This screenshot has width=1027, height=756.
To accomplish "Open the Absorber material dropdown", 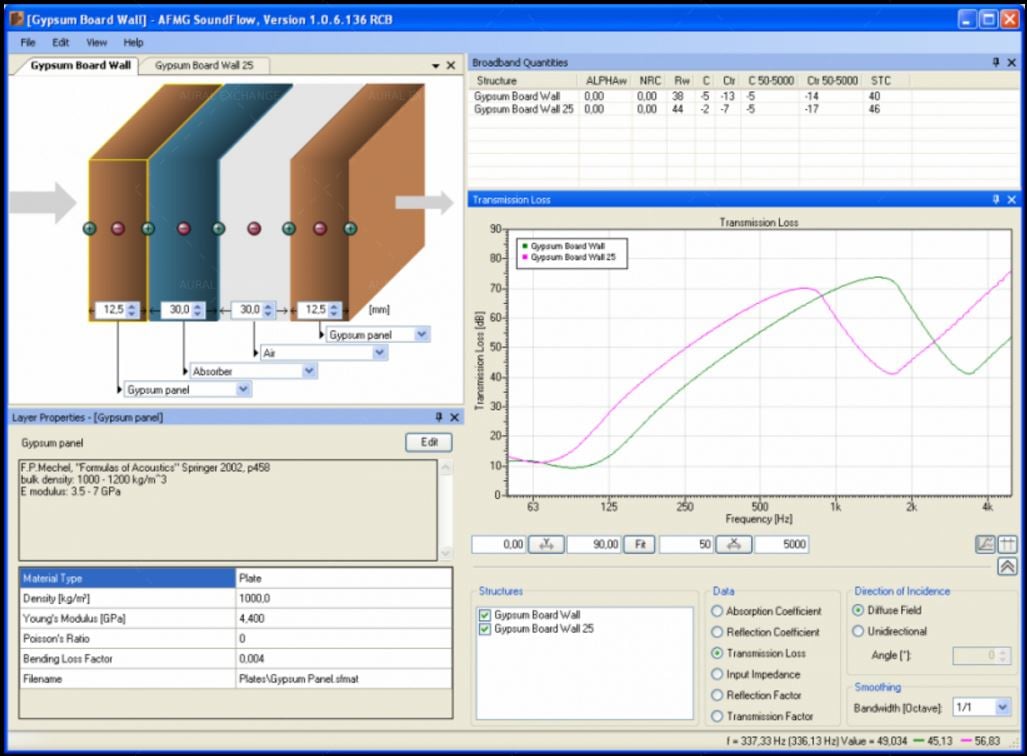I will point(309,371).
